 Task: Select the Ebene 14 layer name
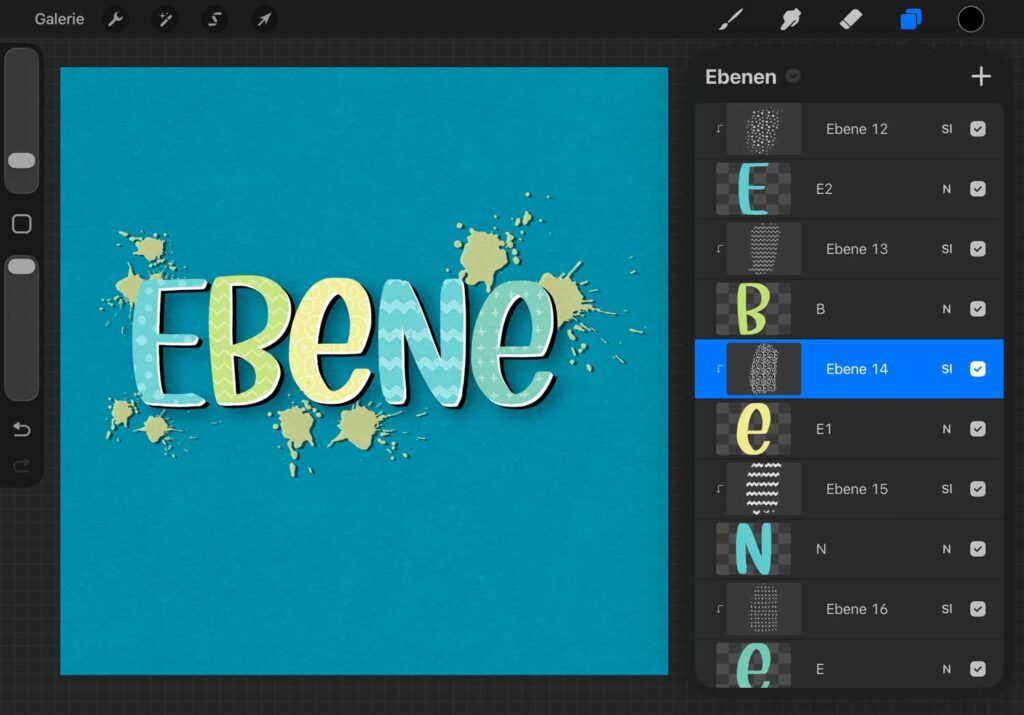[857, 370]
